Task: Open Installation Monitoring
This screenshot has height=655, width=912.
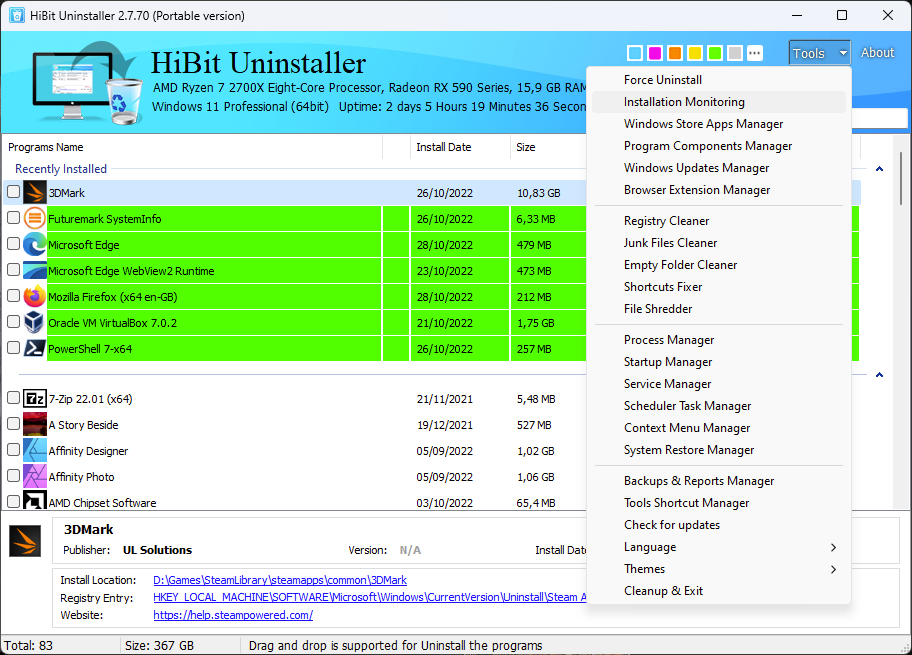Action: point(719,102)
